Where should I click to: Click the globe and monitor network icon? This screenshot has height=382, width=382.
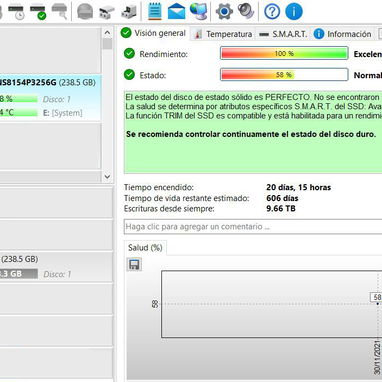(199, 11)
